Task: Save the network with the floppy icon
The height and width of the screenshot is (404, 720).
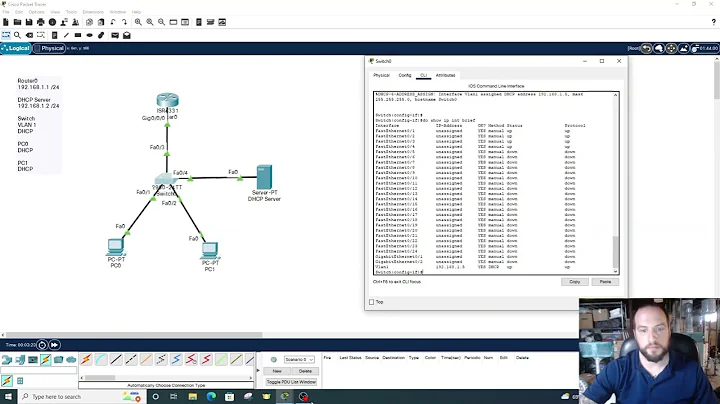Action: tap(29, 22)
